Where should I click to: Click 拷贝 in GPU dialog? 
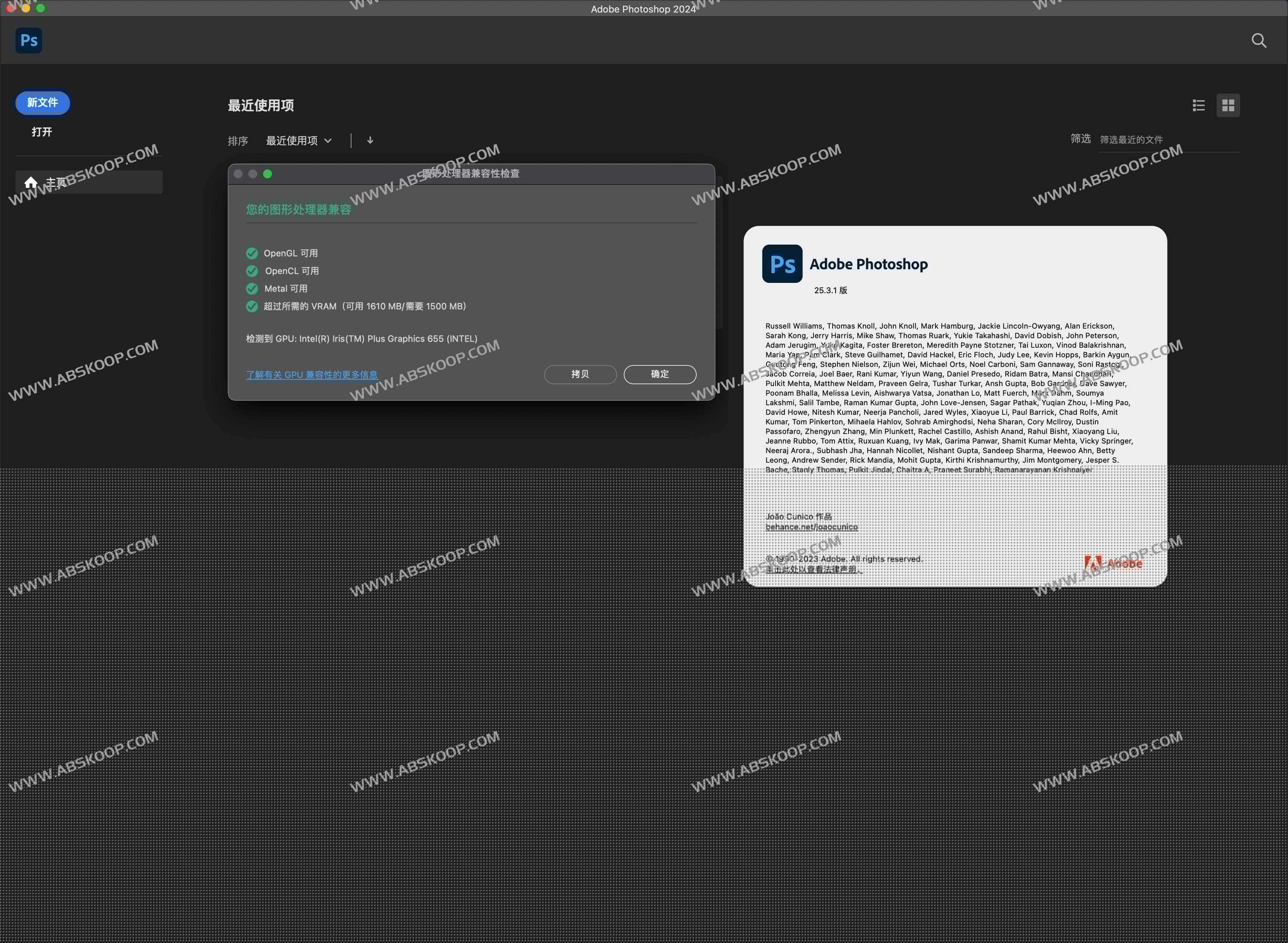(x=580, y=374)
